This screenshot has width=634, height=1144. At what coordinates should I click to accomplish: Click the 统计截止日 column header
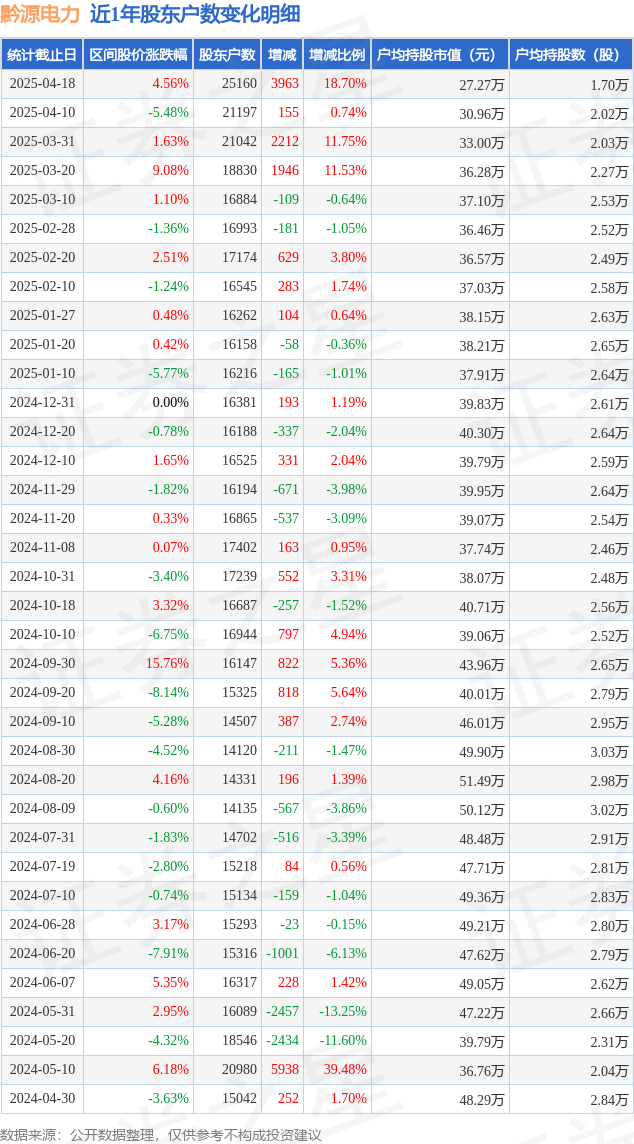point(42,54)
